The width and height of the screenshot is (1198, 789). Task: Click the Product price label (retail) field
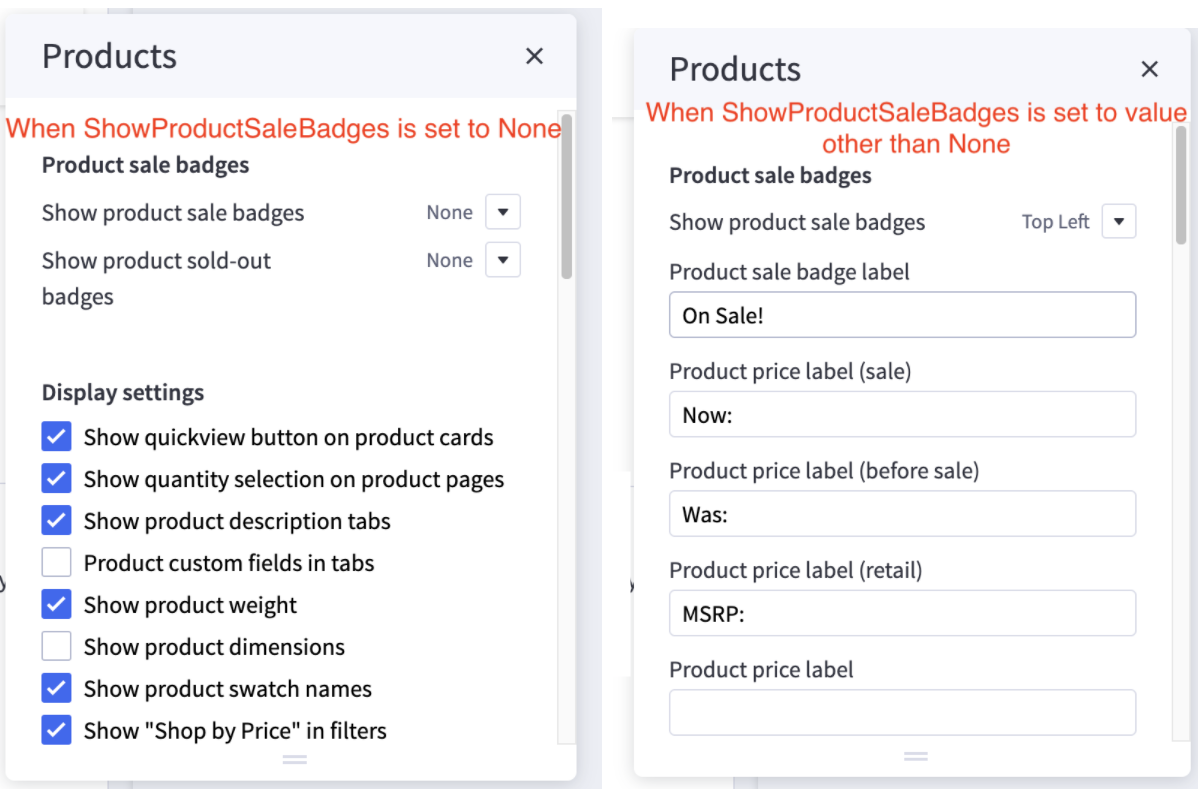coord(902,613)
